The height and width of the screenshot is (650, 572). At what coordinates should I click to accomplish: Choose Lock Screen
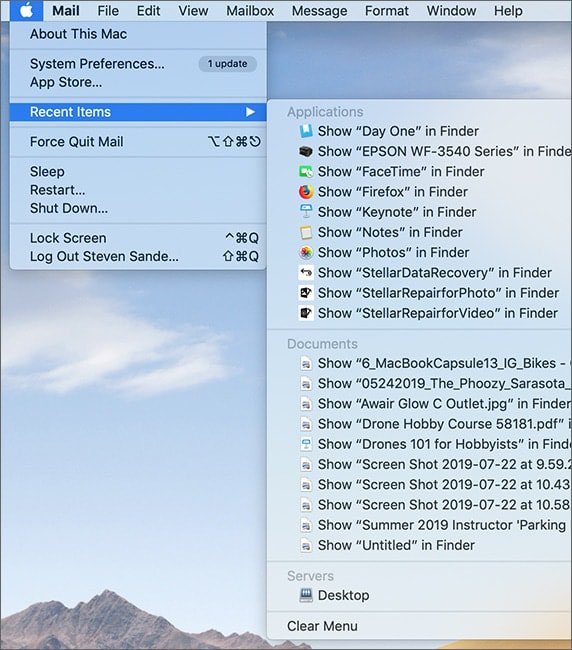point(138,238)
